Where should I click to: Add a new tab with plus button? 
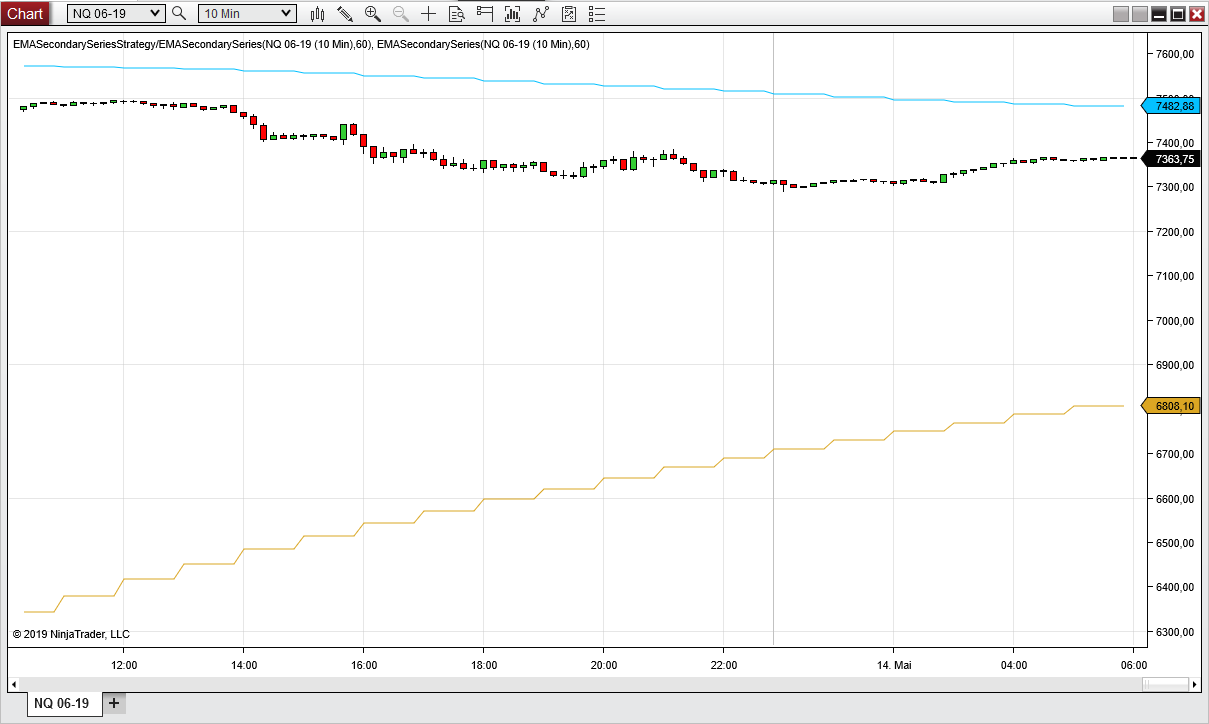point(114,703)
